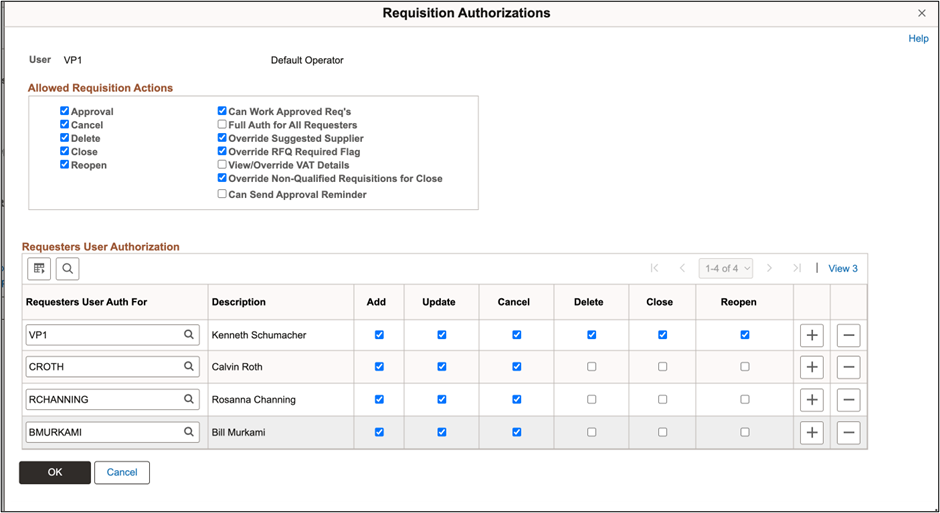
Task: Go to the next page of rows
Action: tap(769, 268)
